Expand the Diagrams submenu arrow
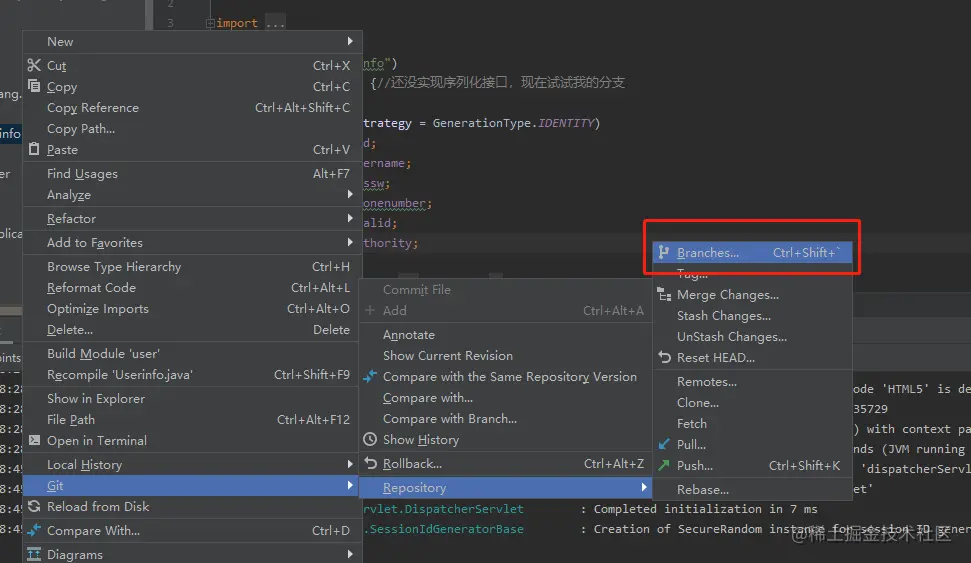The width and height of the screenshot is (971, 563). [x=350, y=554]
